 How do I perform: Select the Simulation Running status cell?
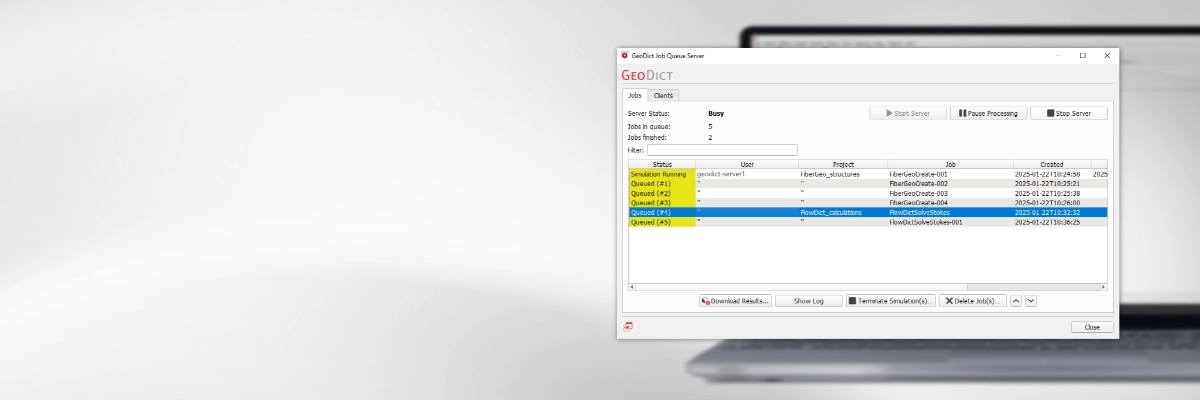[662, 174]
